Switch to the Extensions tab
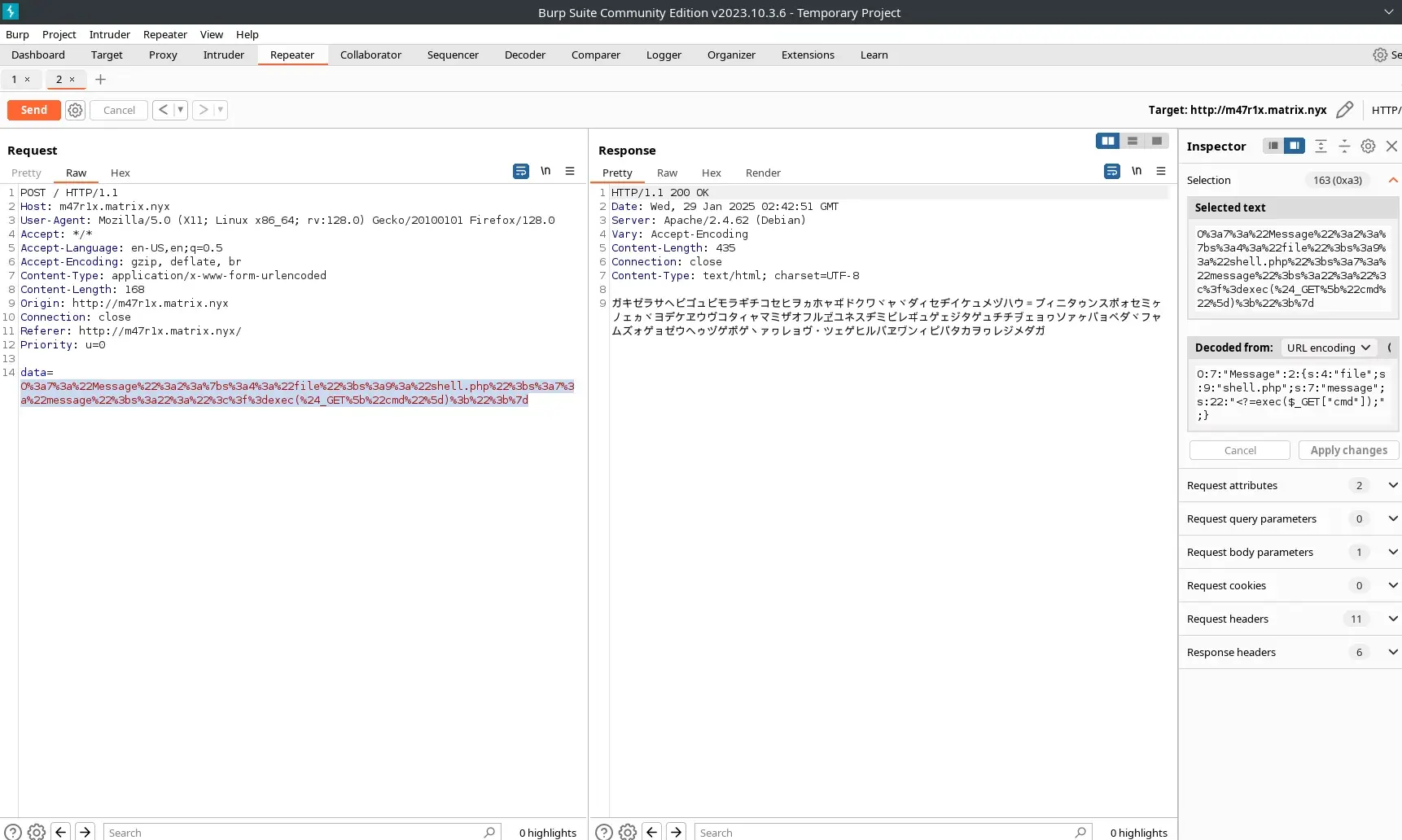This screenshot has width=1402, height=840. (x=808, y=55)
